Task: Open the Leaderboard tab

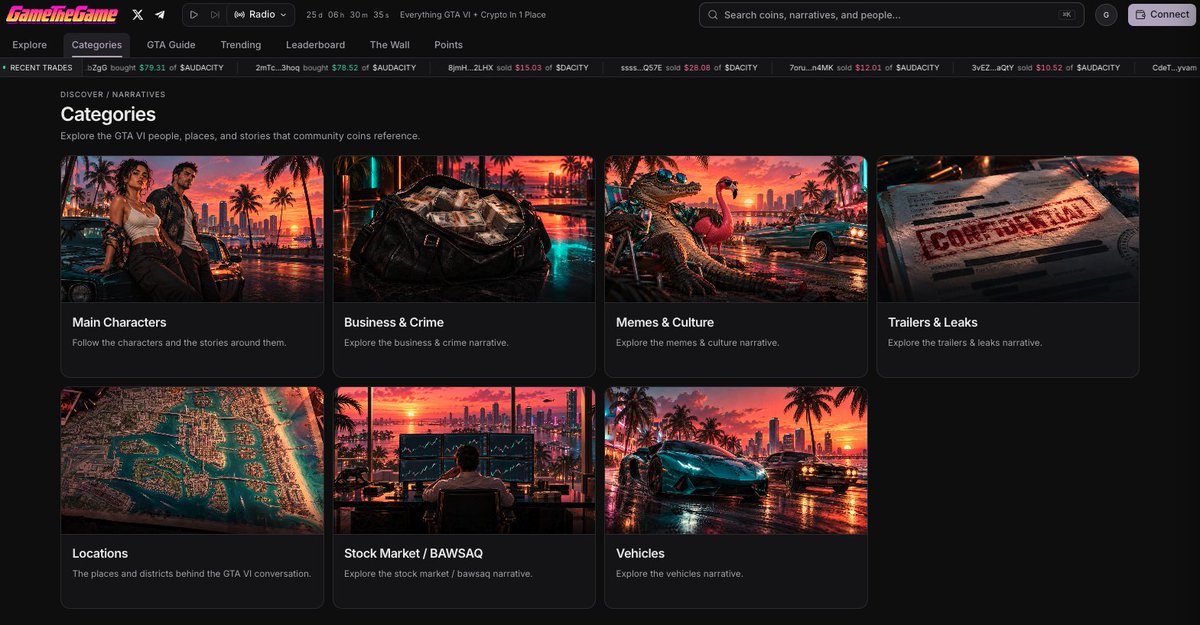Action: click(315, 45)
